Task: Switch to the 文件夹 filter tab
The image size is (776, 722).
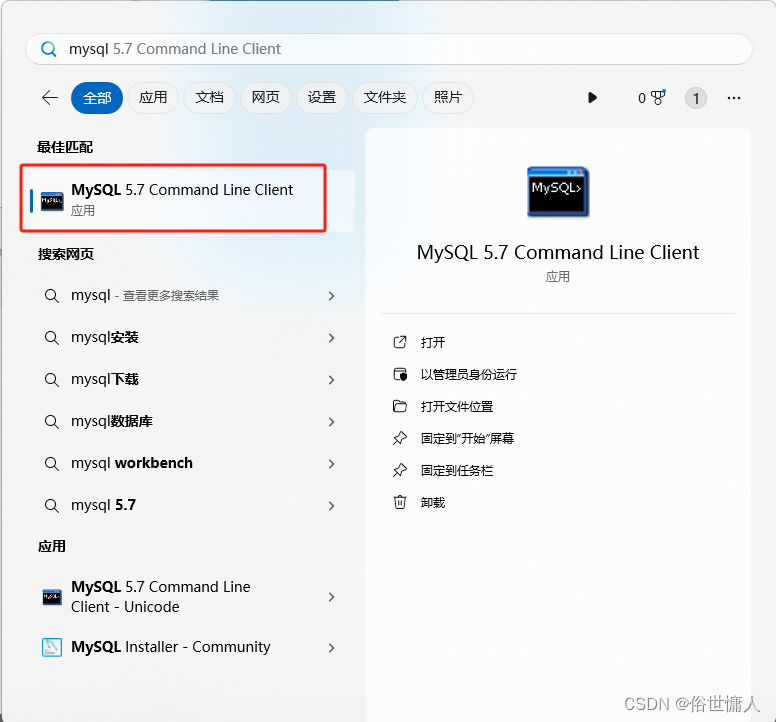Action: [x=385, y=98]
